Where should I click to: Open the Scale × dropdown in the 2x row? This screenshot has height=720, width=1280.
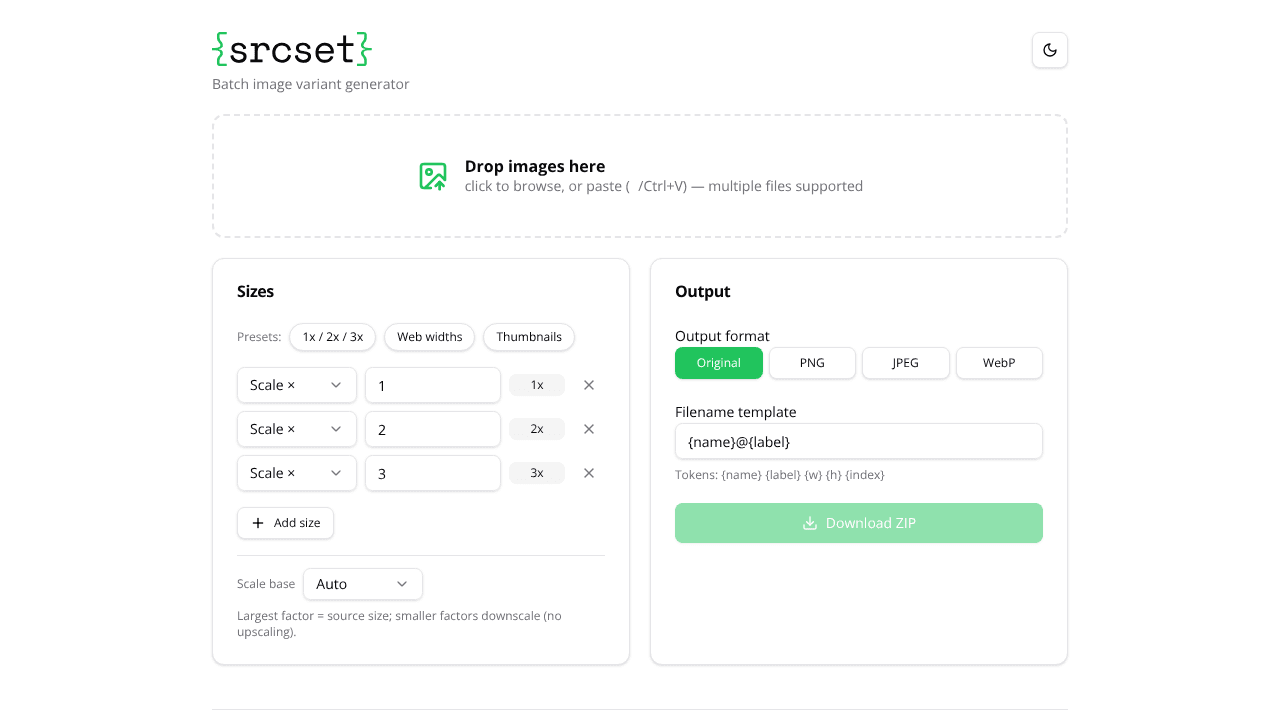click(x=297, y=429)
